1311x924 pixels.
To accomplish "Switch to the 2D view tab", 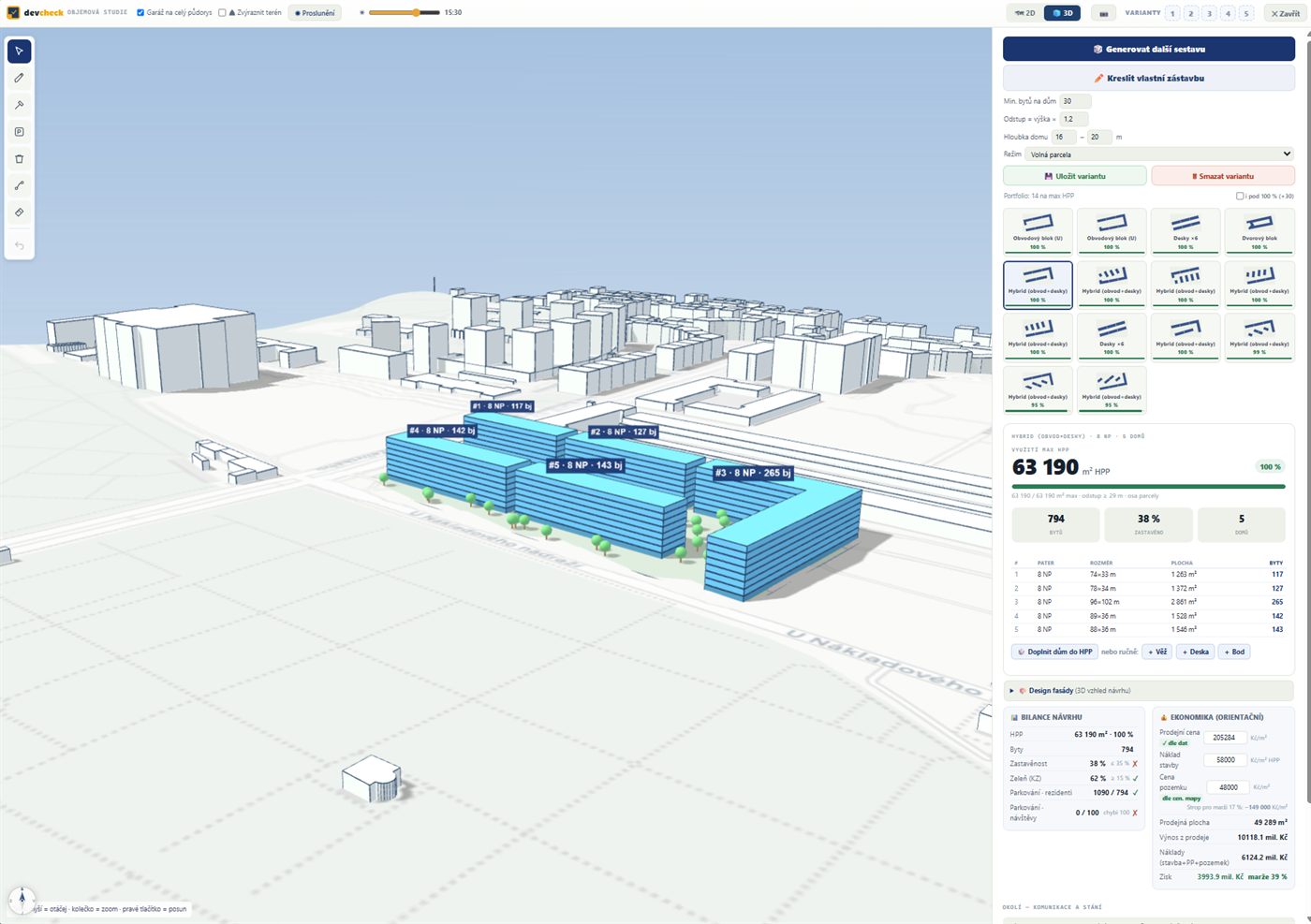I will tap(1026, 13).
